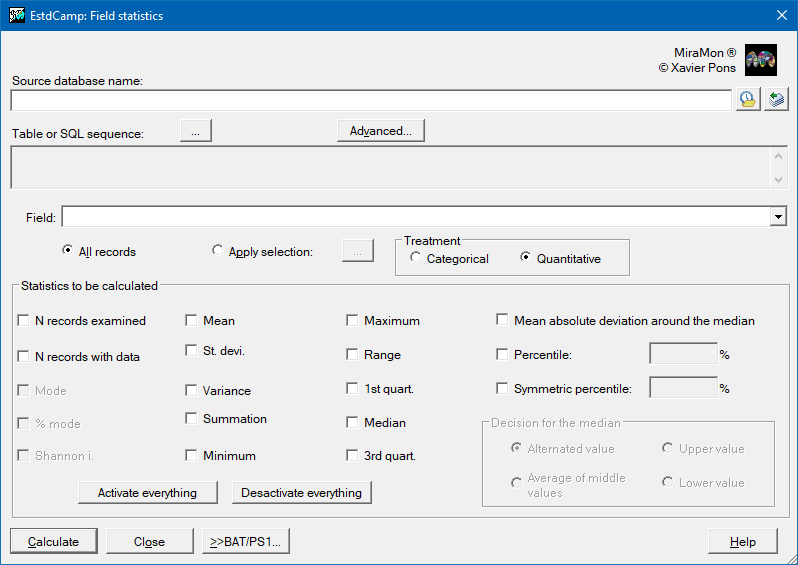This screenshot has width=798, height=565.
Task: Open recent files folder icon button
Action: [748, 100]
